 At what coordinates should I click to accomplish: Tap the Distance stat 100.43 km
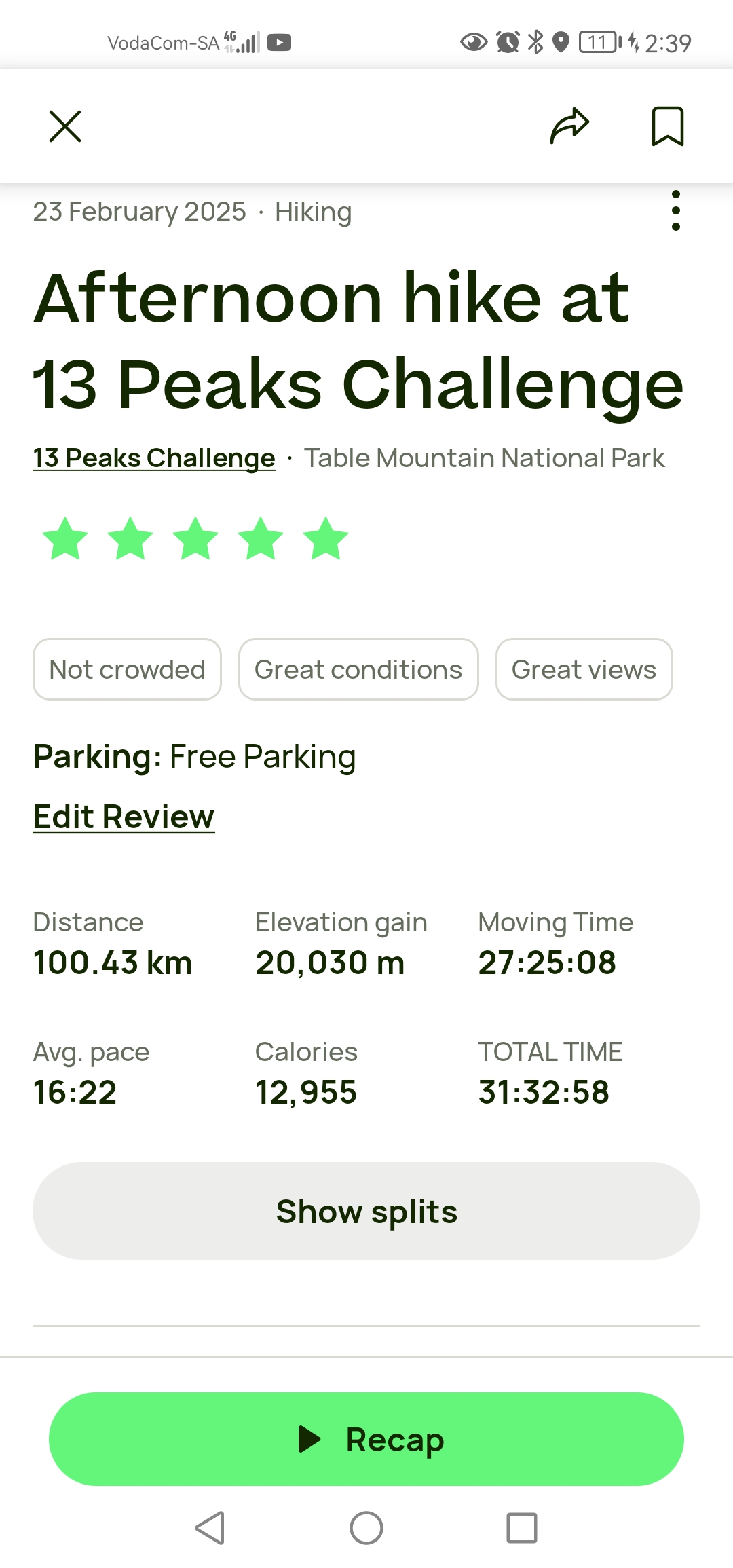tap(113, 963)
